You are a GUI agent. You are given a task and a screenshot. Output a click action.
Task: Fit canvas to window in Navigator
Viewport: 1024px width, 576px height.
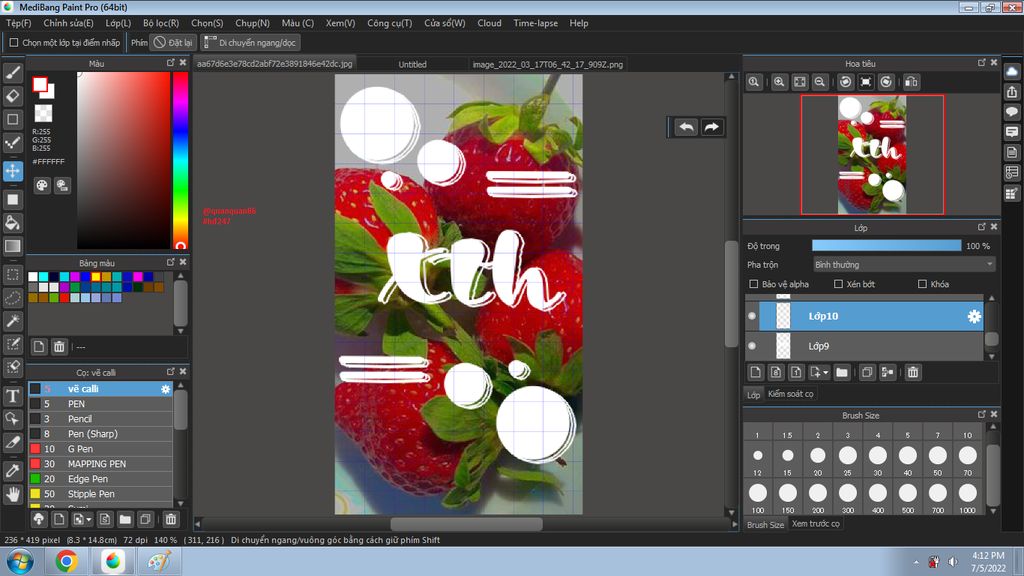(x=799, y=82)
